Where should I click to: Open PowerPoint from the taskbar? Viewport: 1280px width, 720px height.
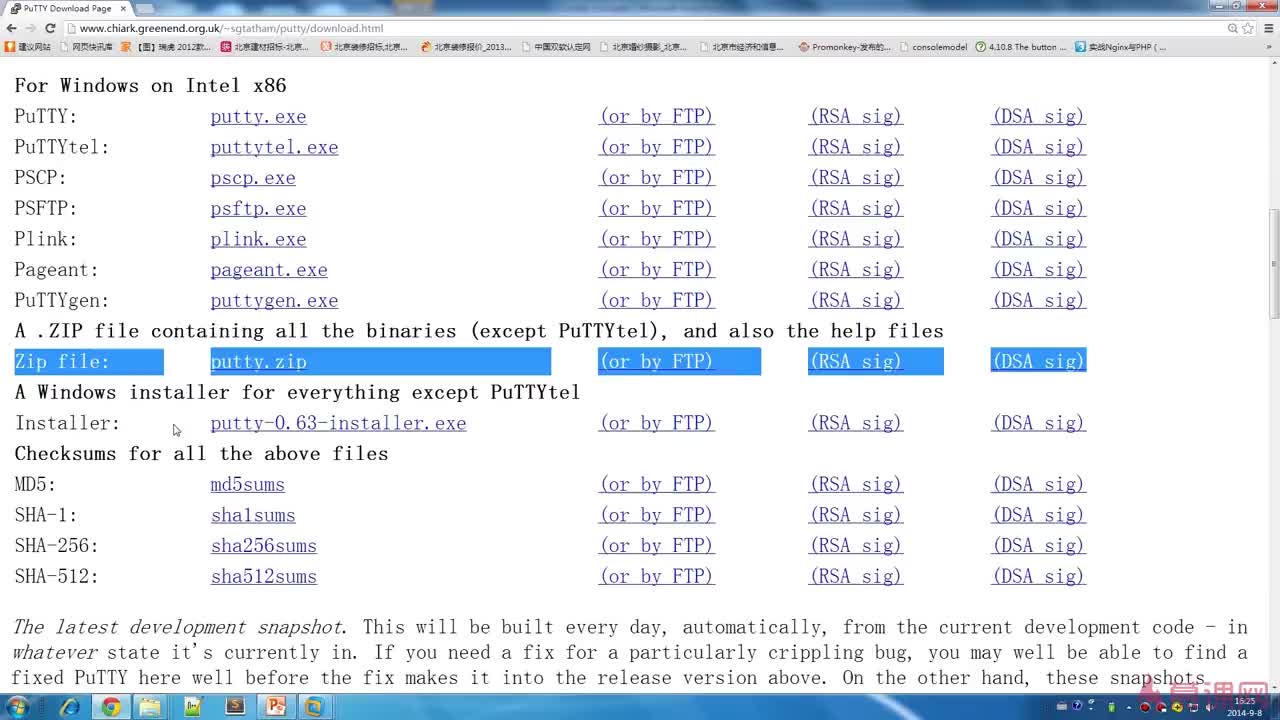[x=275, y=707]
